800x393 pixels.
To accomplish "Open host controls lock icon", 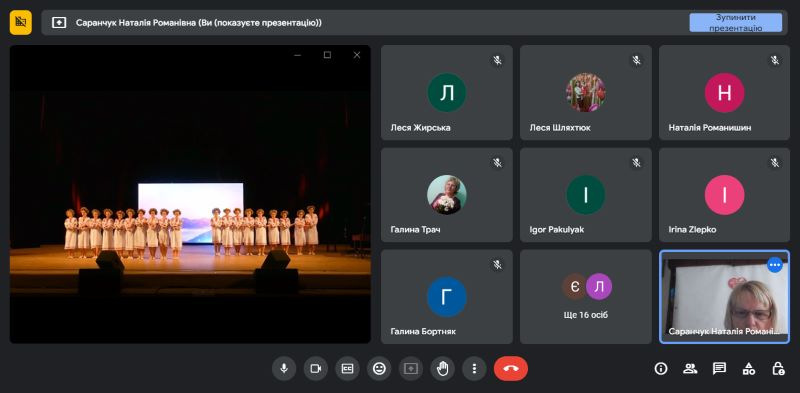I will pyautogui.click(x=778, y=369).
